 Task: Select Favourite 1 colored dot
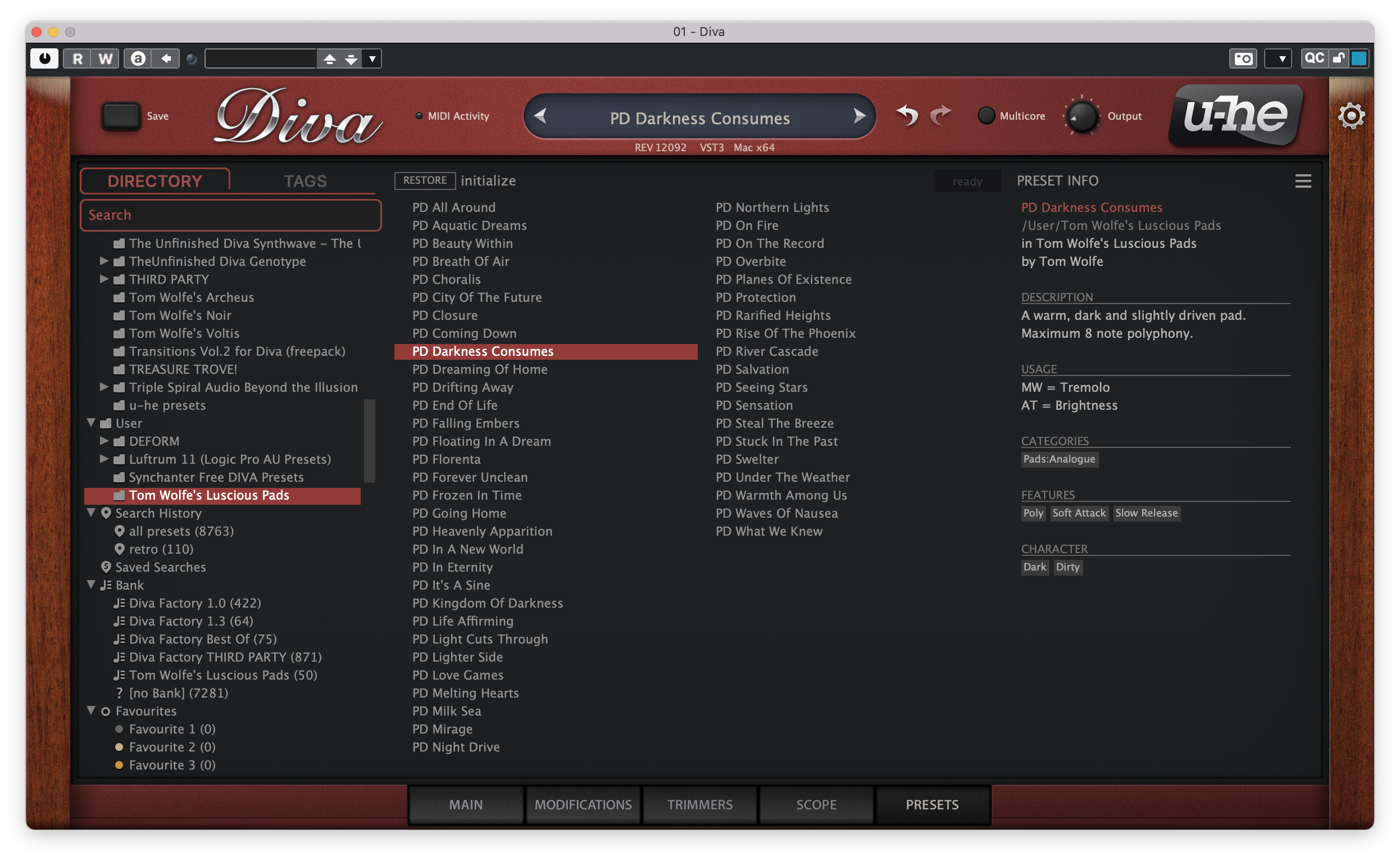click(x=119, y=729)
